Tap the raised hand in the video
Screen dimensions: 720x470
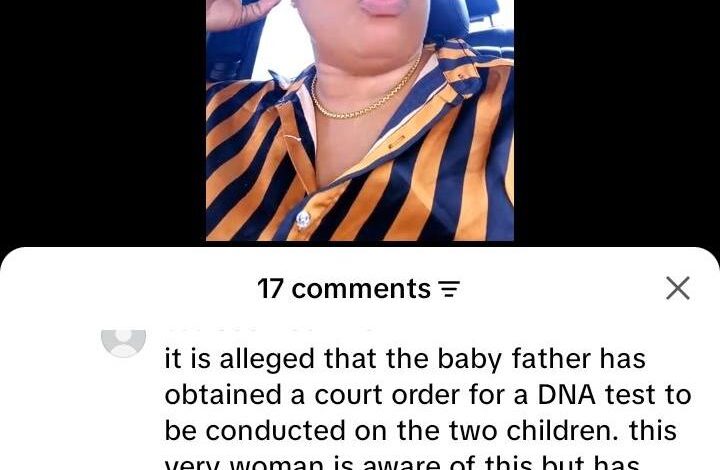239,13
